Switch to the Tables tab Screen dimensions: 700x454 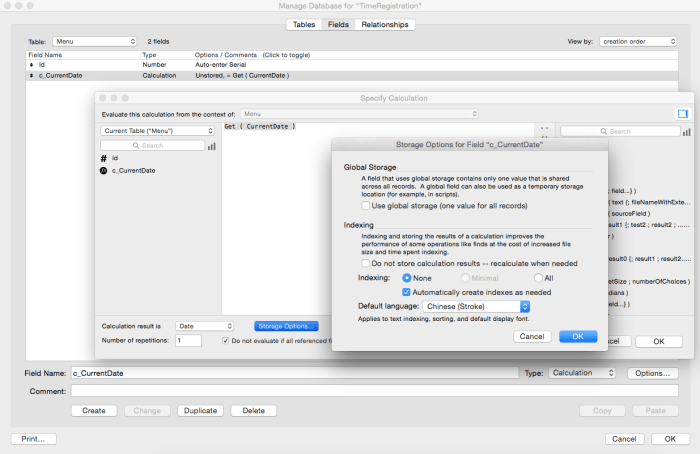tap(303, 24)
